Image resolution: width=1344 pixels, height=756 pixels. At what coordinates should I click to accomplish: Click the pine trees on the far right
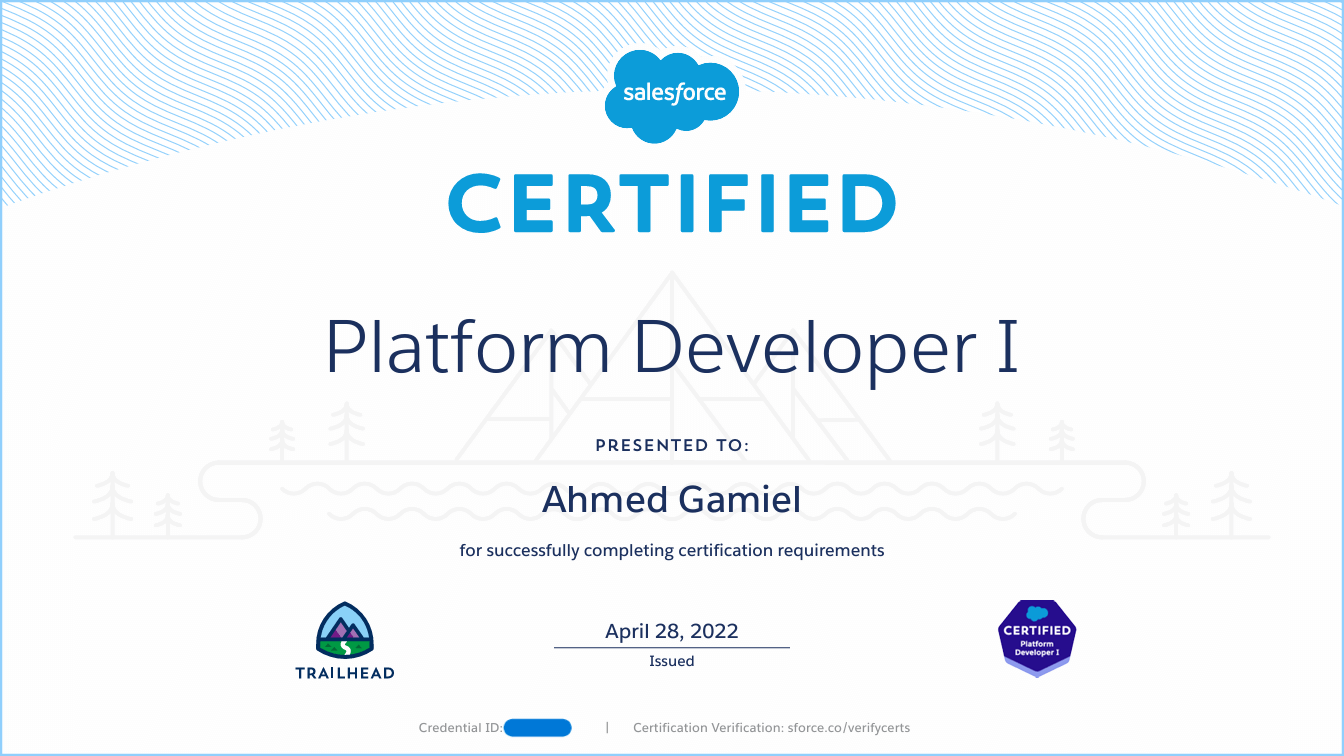coord(1205,505)
